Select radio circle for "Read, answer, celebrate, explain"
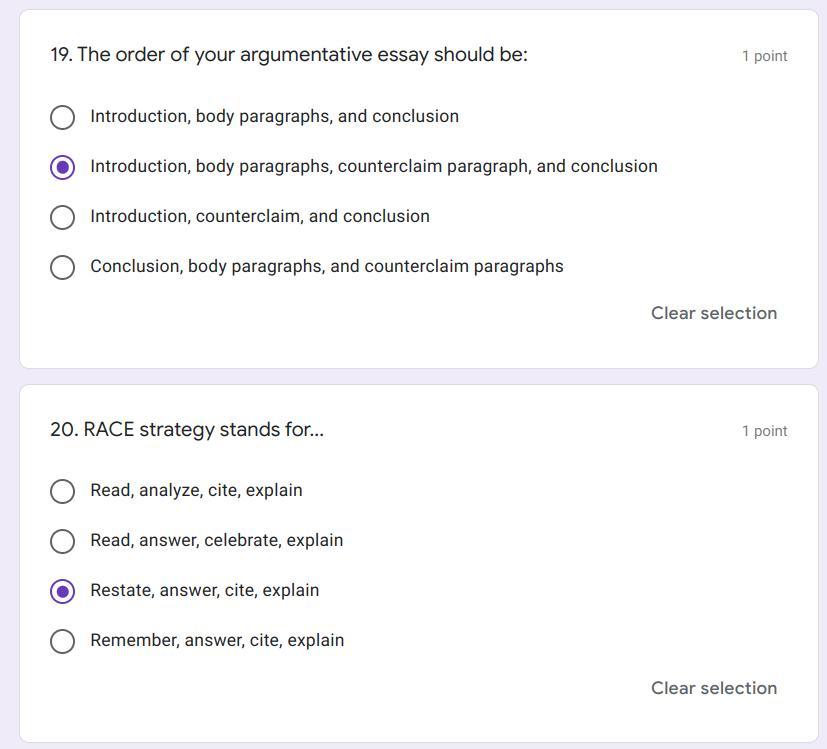 62,541
